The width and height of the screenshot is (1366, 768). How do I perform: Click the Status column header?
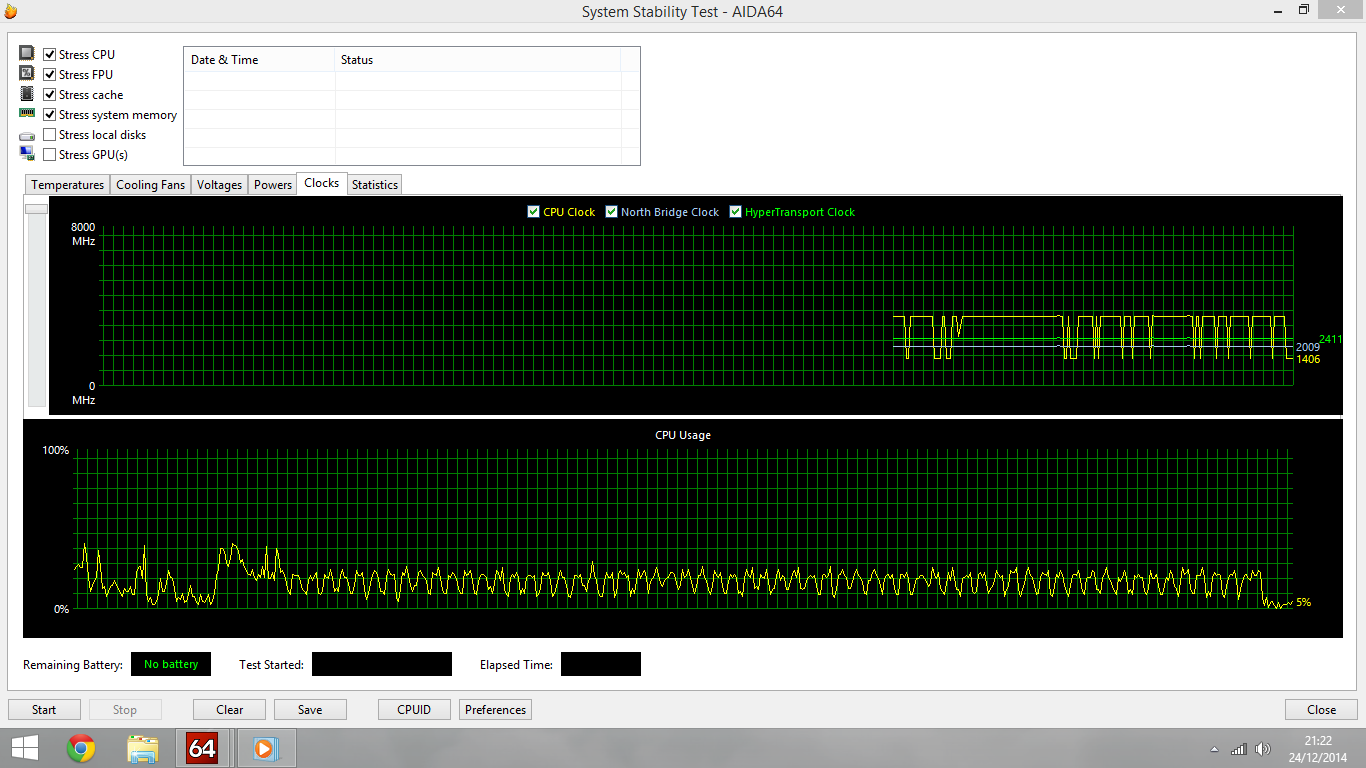coord(478,60)
